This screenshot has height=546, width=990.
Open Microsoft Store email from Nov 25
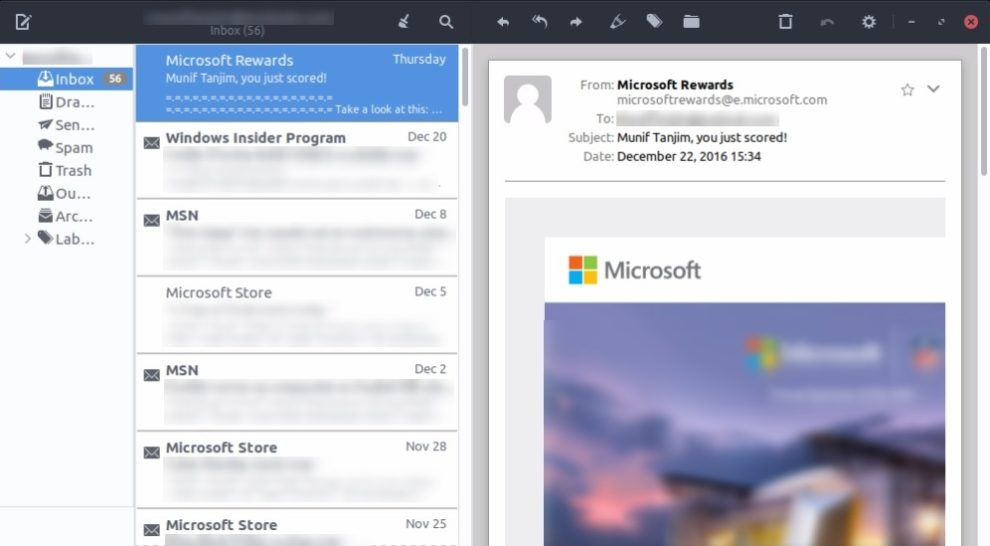click(x=297, y=528)
